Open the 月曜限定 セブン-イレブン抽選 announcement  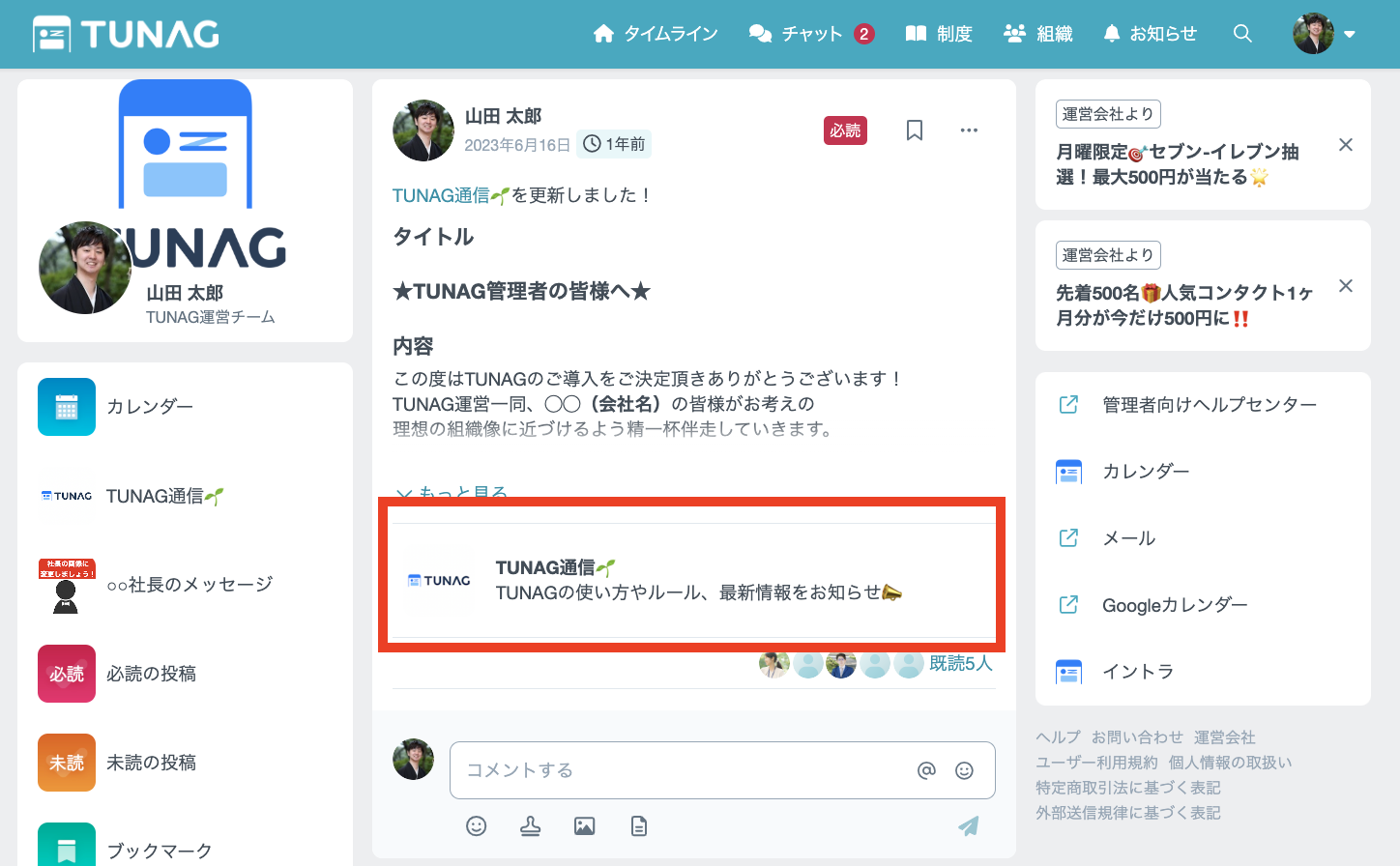1178,164
